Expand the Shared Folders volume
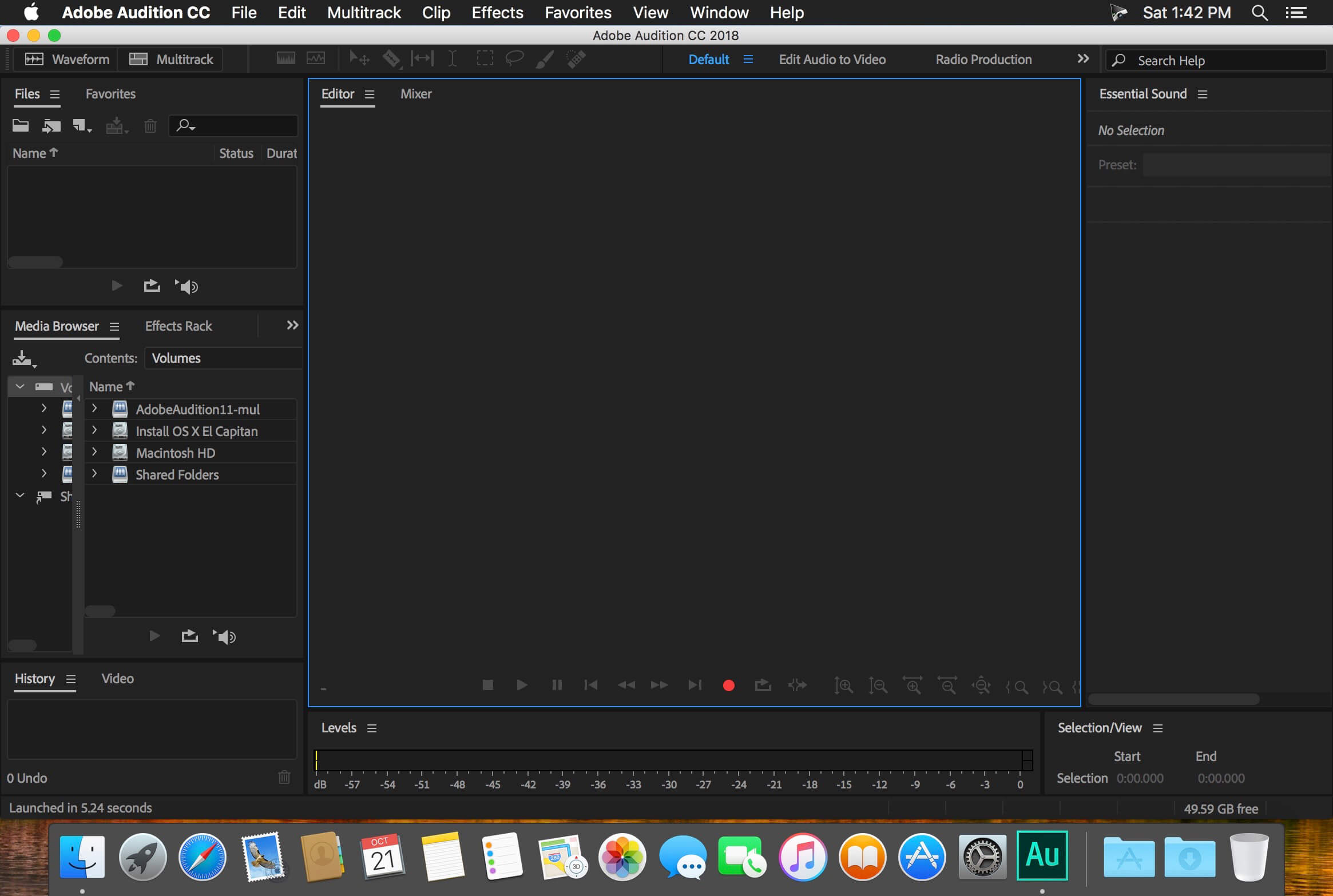Screen dimensions: 1333x896 point(94,474)
